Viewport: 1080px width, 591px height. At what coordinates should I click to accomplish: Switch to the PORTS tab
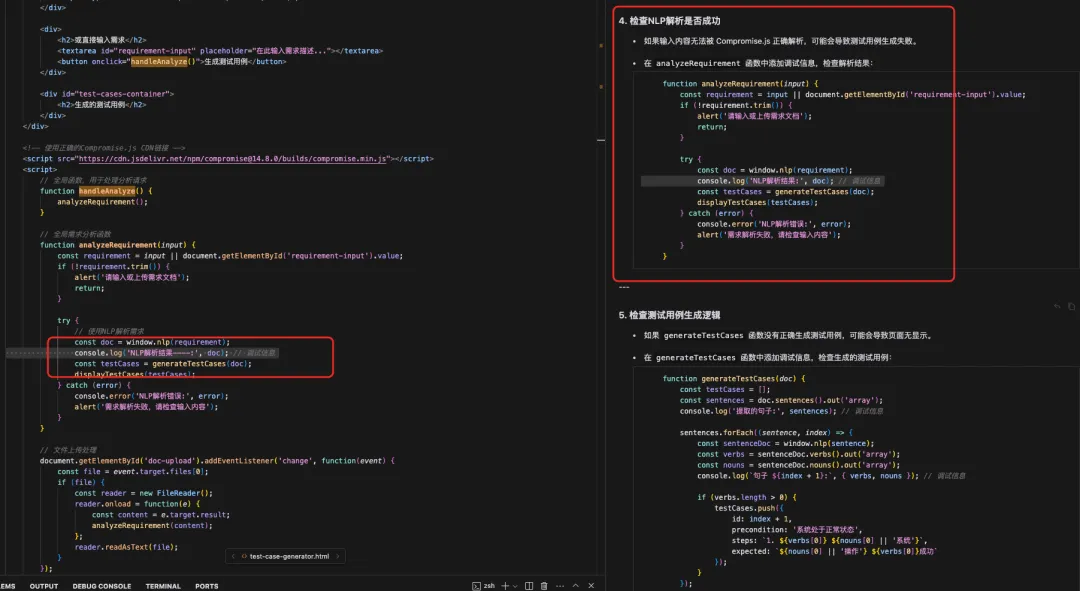coord(207,586)
